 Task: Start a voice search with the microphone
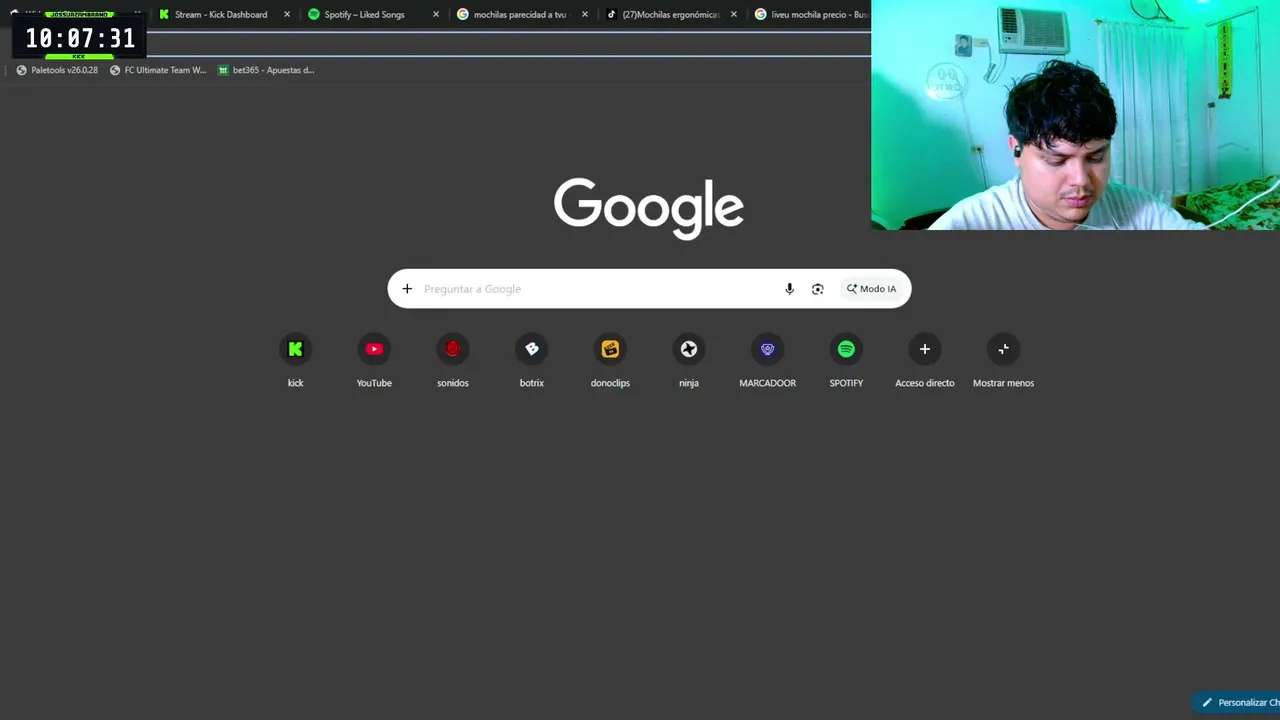789,289
